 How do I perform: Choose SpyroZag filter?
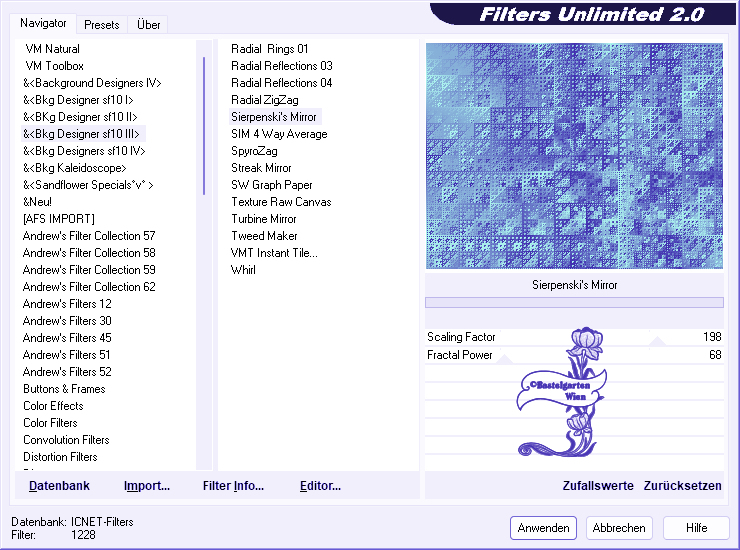click(254, 151)
